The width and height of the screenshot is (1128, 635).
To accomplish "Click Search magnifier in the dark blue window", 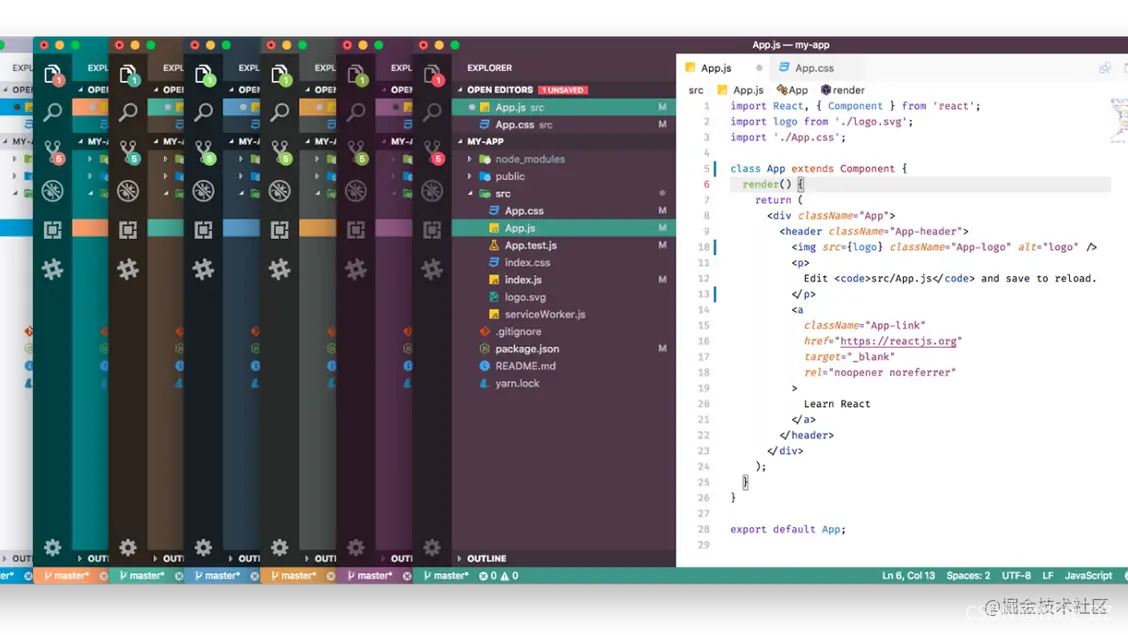I will pyautogui.click(x=204, y=112).
